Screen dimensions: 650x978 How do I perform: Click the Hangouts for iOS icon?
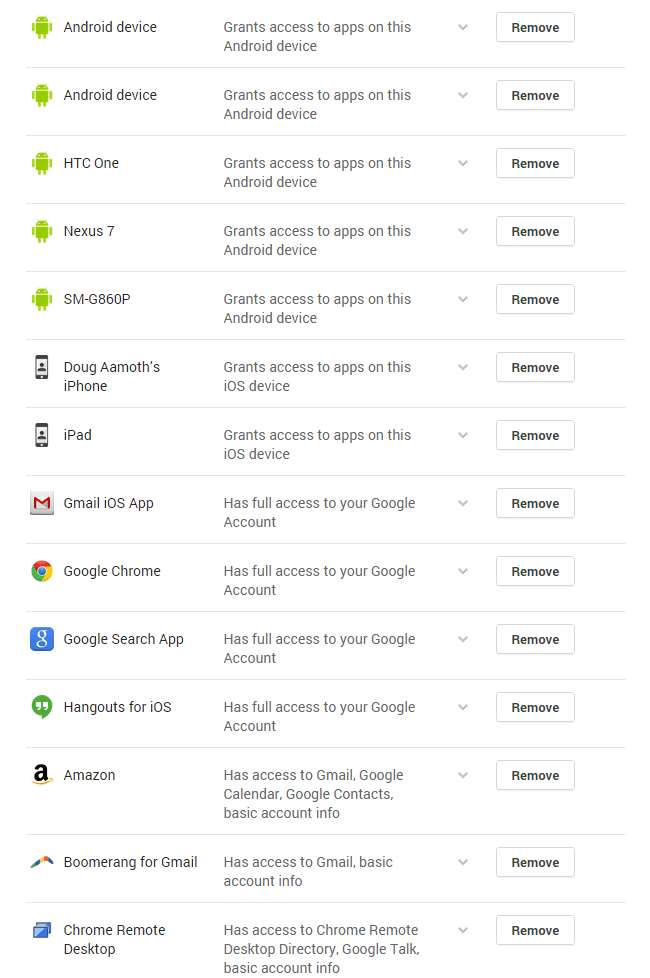coord(41,707)
